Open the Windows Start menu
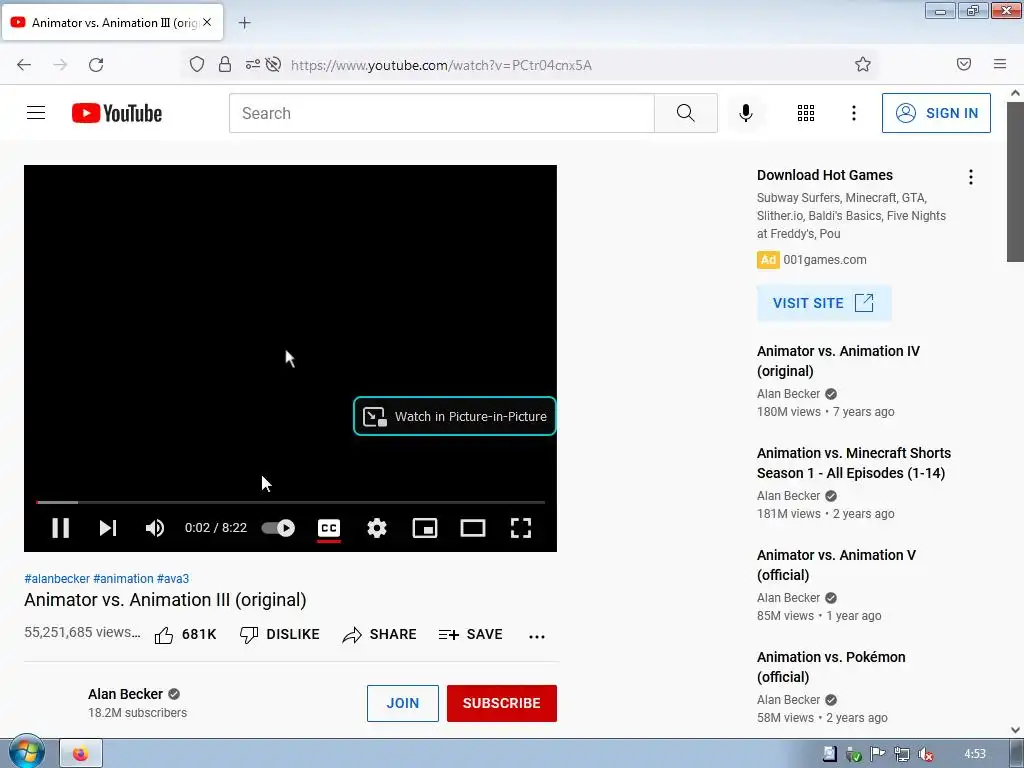The image size is (1024, 768). pos(26,752)
